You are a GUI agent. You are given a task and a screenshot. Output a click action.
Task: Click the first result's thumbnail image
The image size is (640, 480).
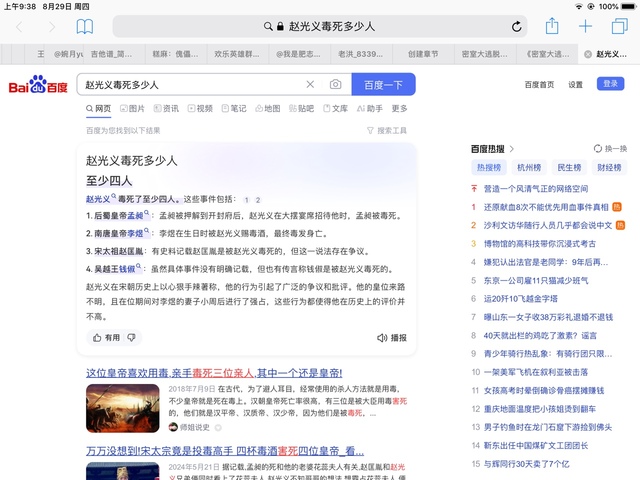click(x=122, y=408)
